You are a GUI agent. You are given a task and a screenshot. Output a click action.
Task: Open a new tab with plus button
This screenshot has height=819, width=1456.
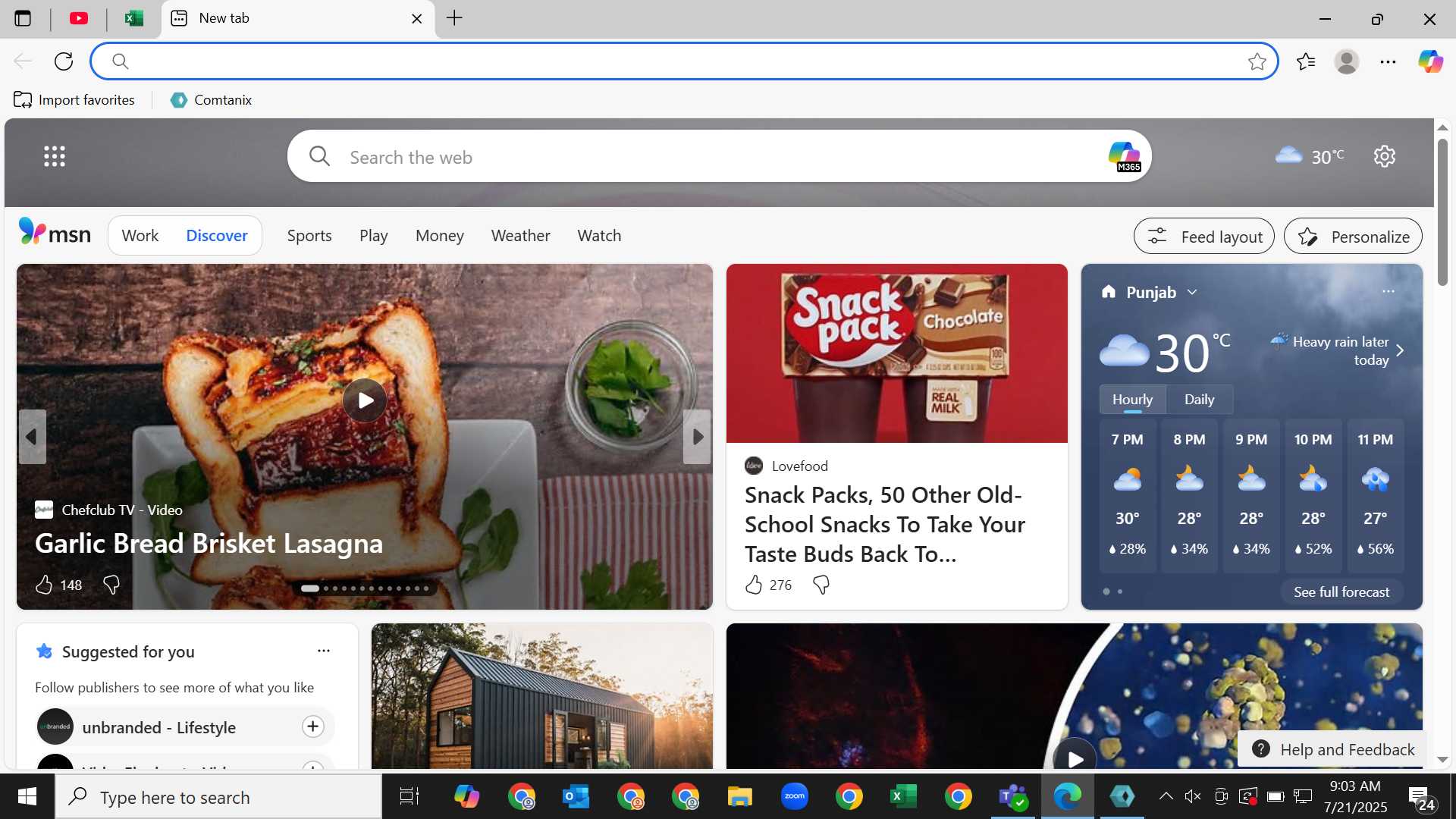(x=454, y=18)
